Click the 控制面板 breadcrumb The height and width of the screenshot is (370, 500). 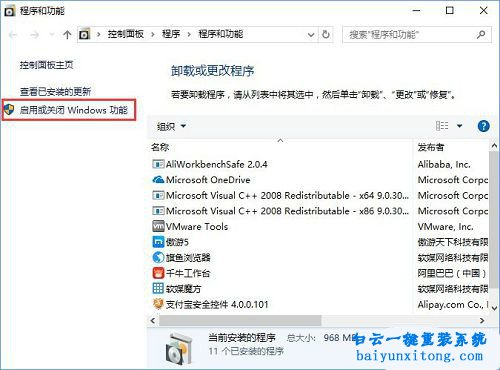(125, 34)
